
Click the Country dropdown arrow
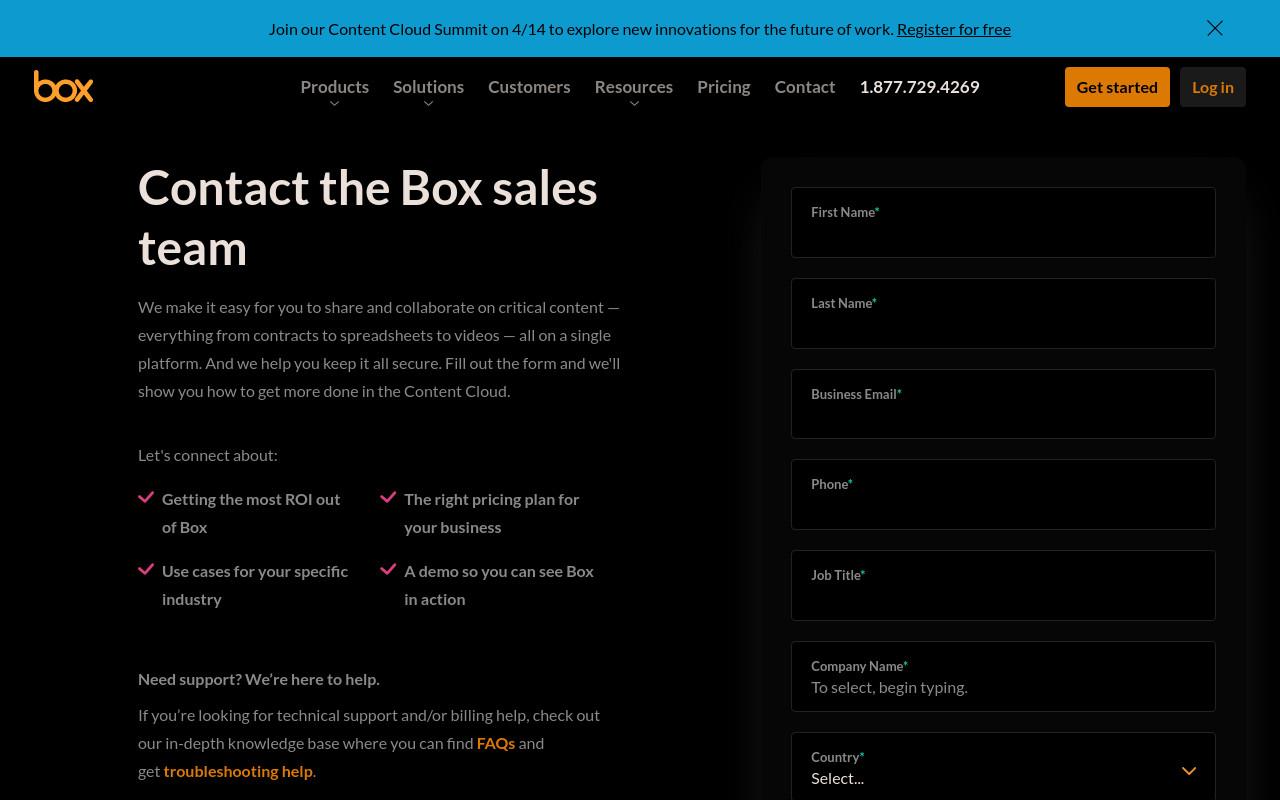click(1189, 771)
